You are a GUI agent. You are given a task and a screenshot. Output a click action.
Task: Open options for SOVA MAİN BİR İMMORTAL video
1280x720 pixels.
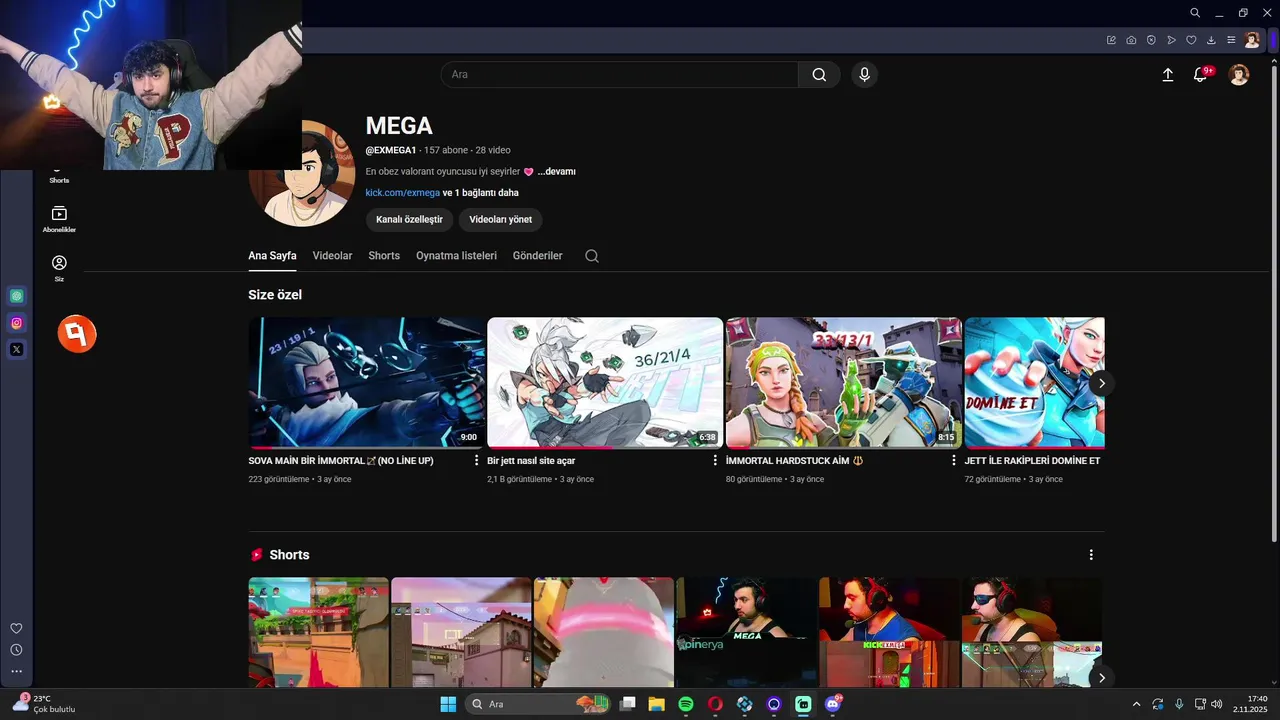476,461
